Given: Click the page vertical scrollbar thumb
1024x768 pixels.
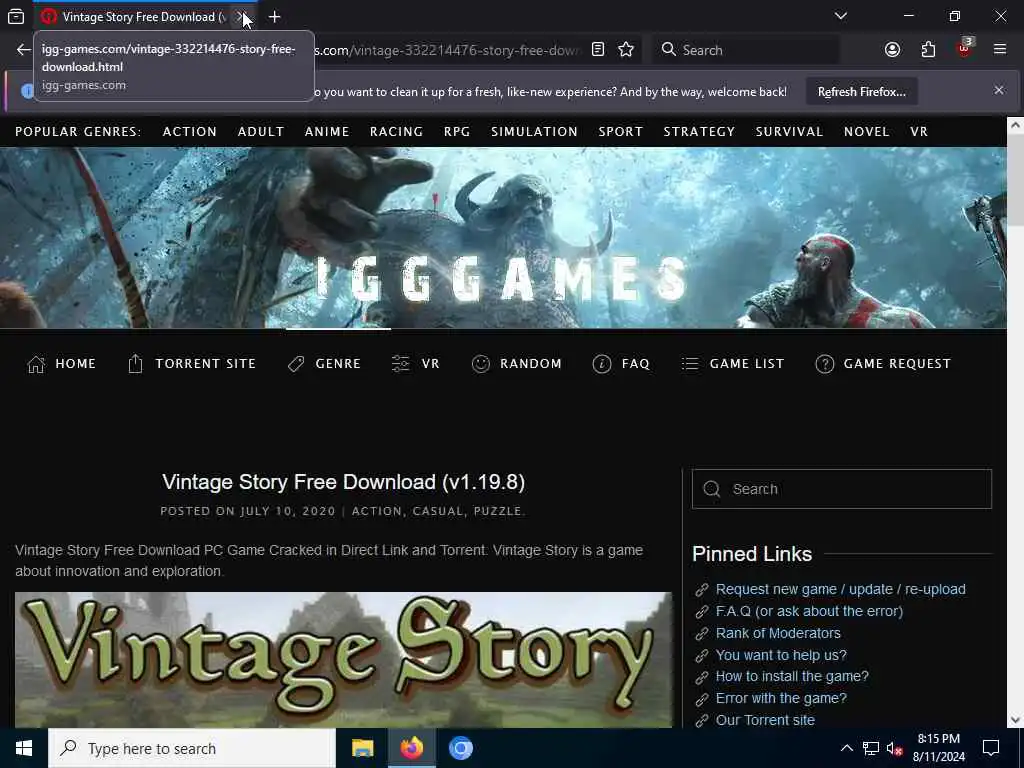Looking at the screenshot, I should tap(1016, 180).
